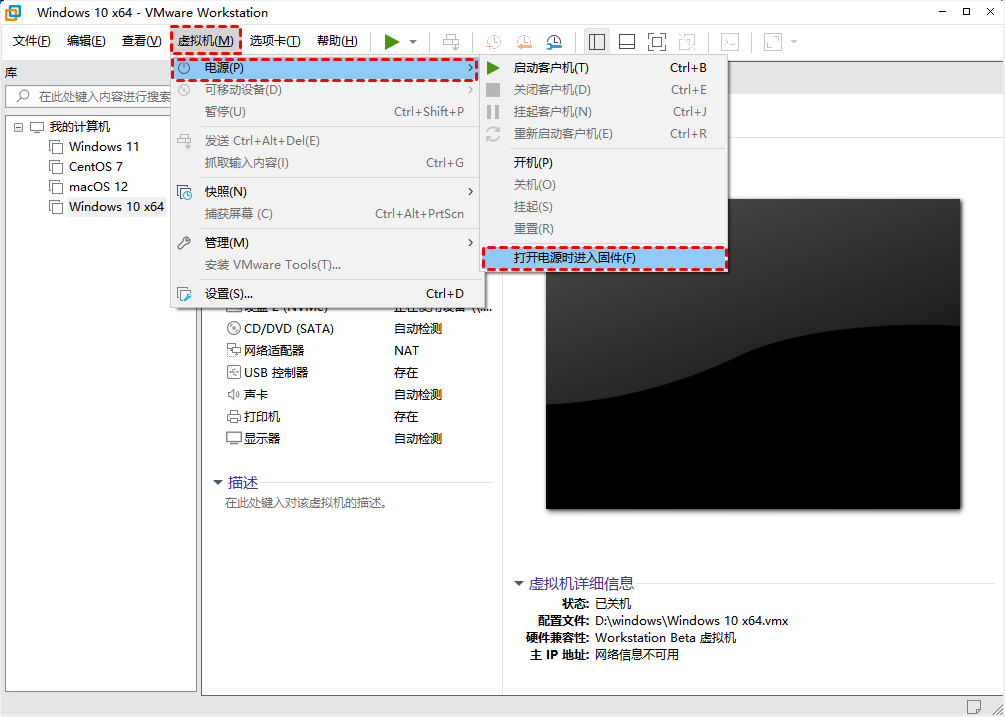Toggle the show library sidebar icon

597,42
